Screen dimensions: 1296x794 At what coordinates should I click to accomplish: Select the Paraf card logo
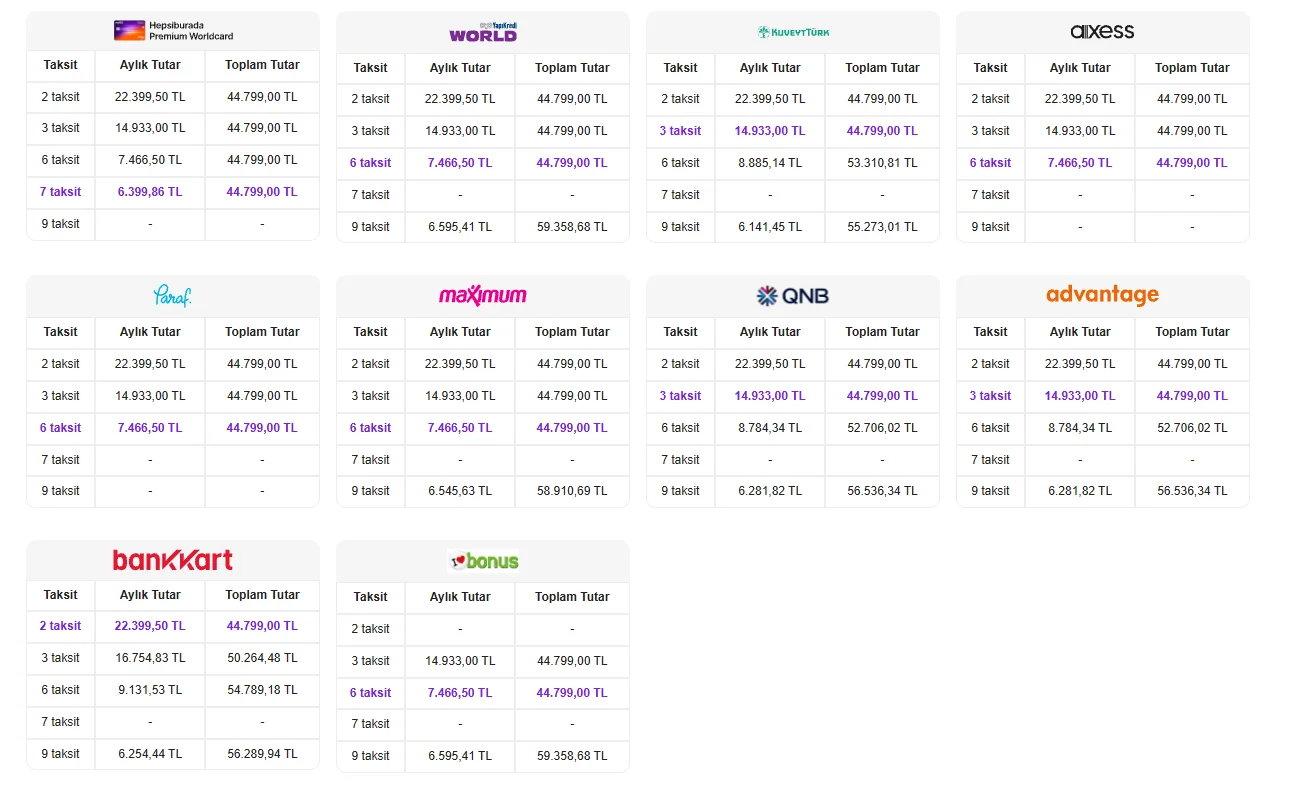click(172, 296)
